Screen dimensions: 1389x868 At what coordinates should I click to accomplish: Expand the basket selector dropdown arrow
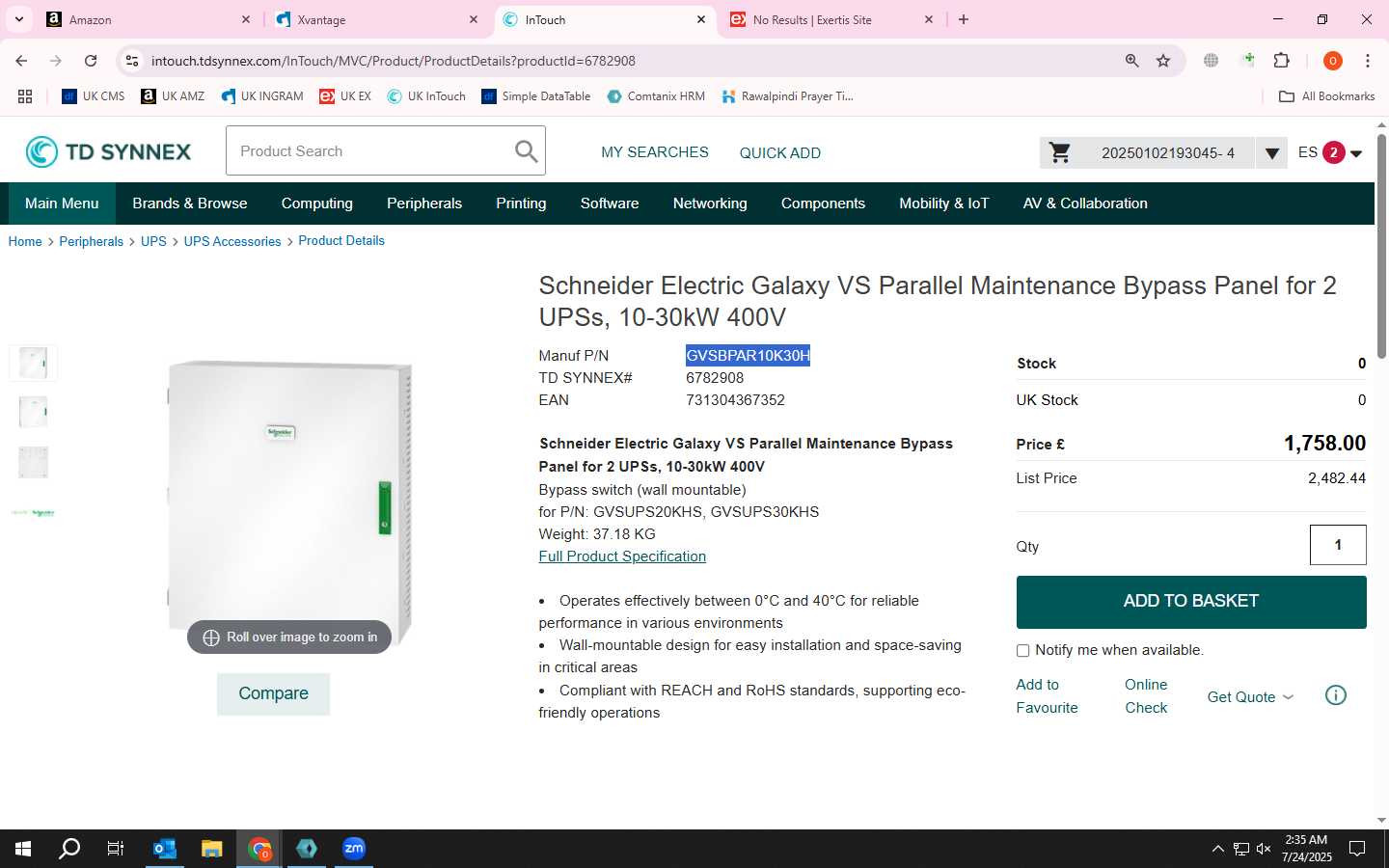click(1271, 152)
